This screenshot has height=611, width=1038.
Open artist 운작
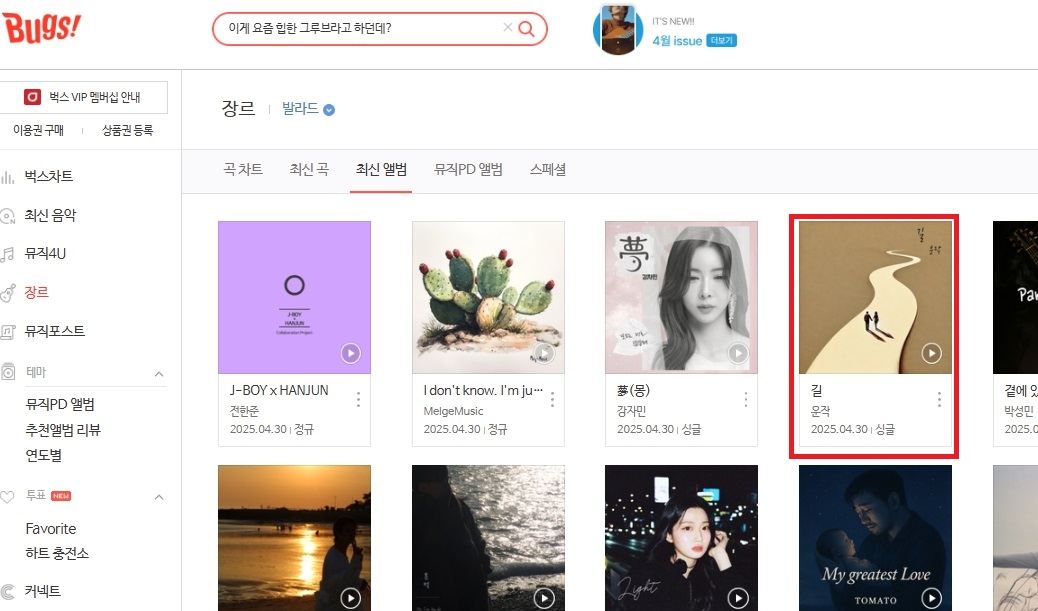tap(821, 411)
